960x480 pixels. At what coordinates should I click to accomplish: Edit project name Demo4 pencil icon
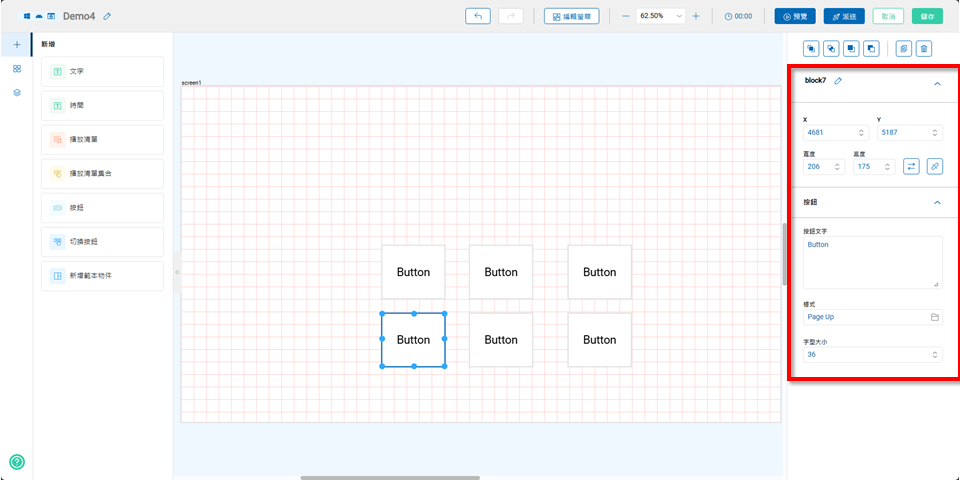coord(107,16)
